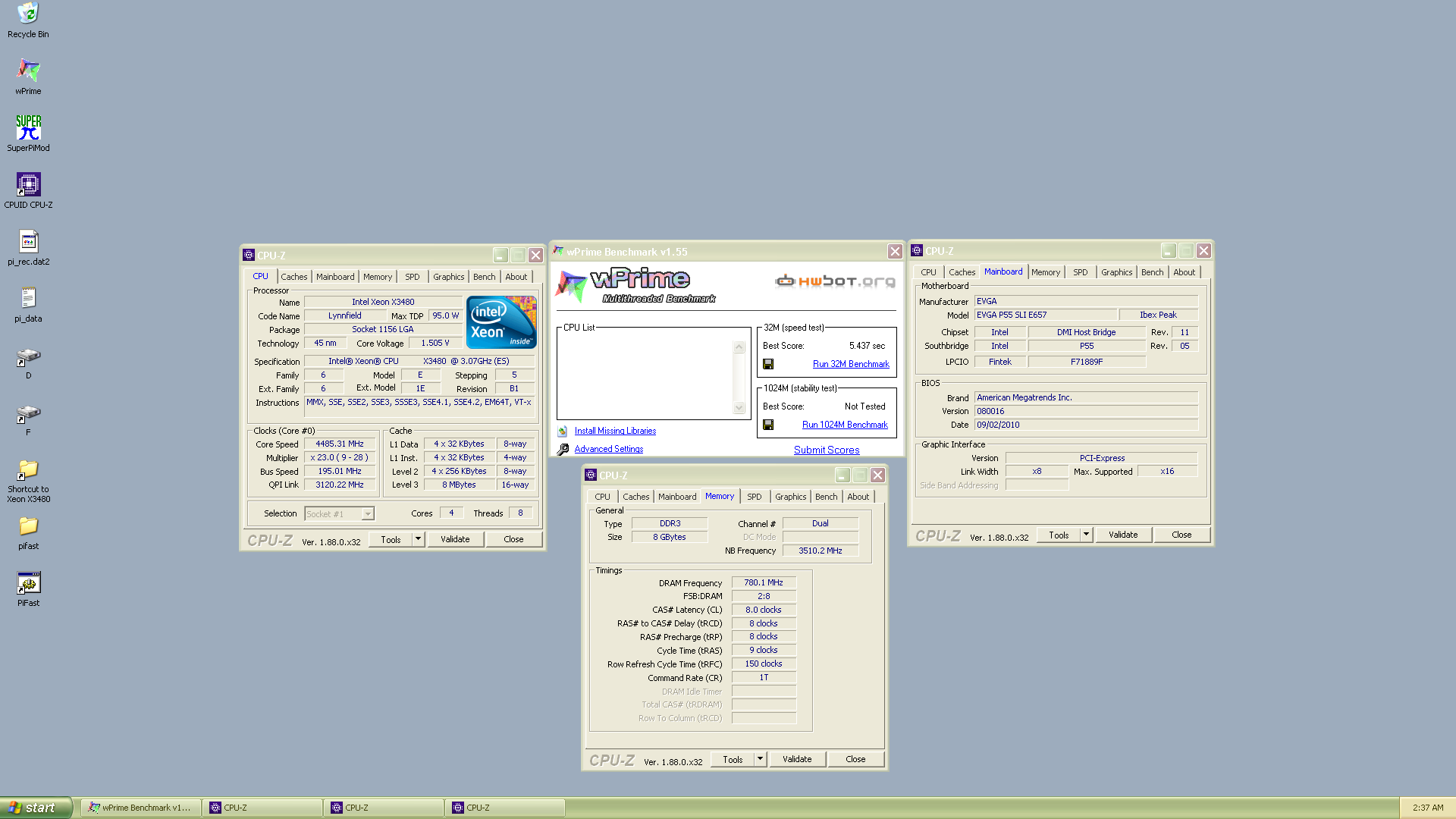Click Validate in Memory window

point(797,759)
